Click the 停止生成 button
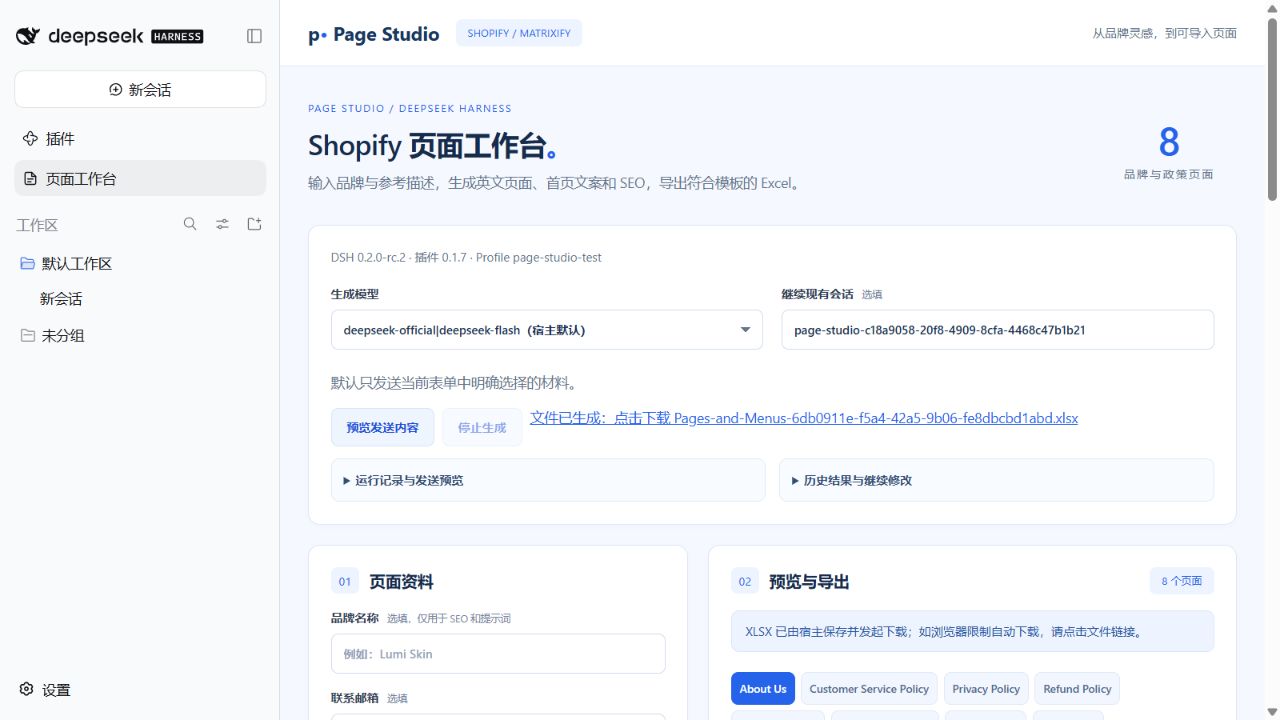 coord(482,427)
